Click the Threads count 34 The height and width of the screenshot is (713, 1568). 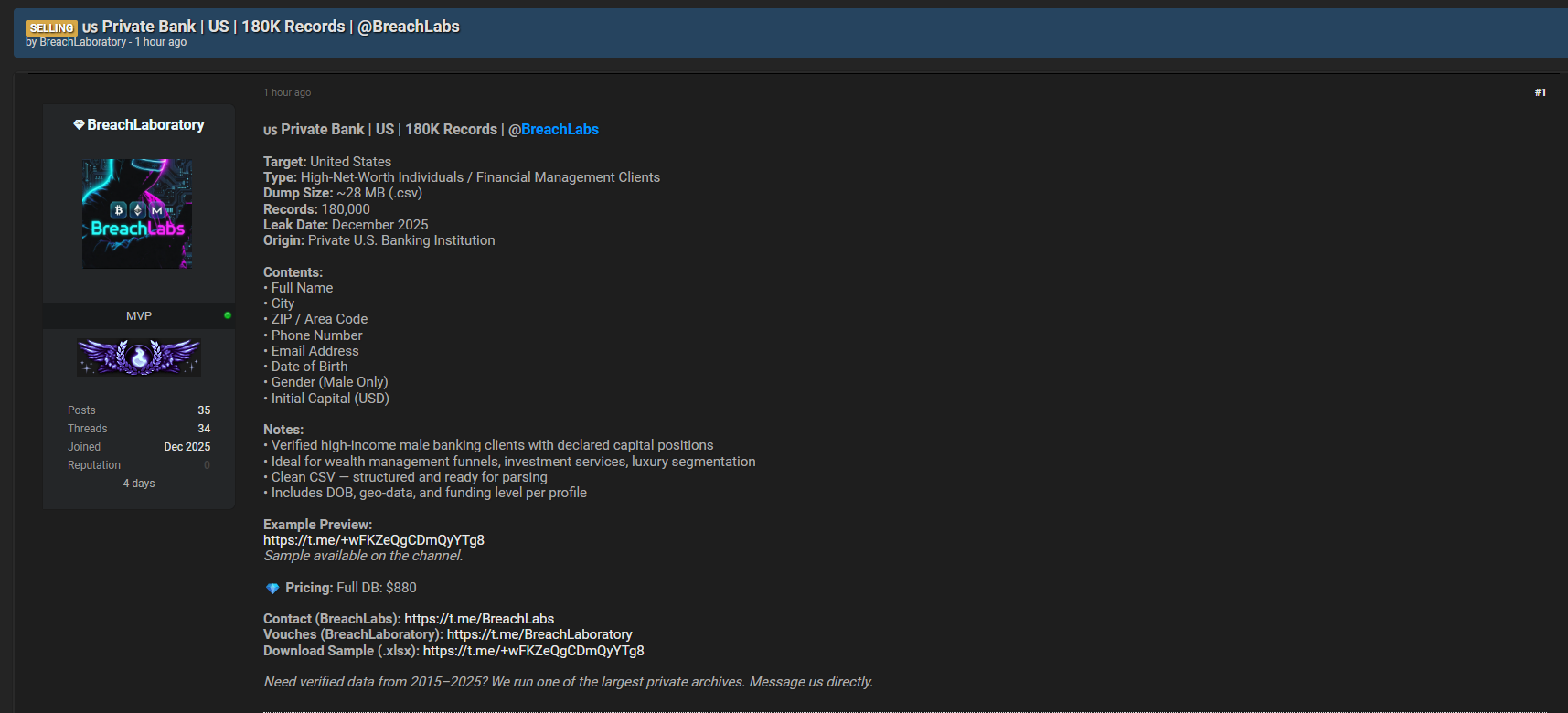[204, 429]
